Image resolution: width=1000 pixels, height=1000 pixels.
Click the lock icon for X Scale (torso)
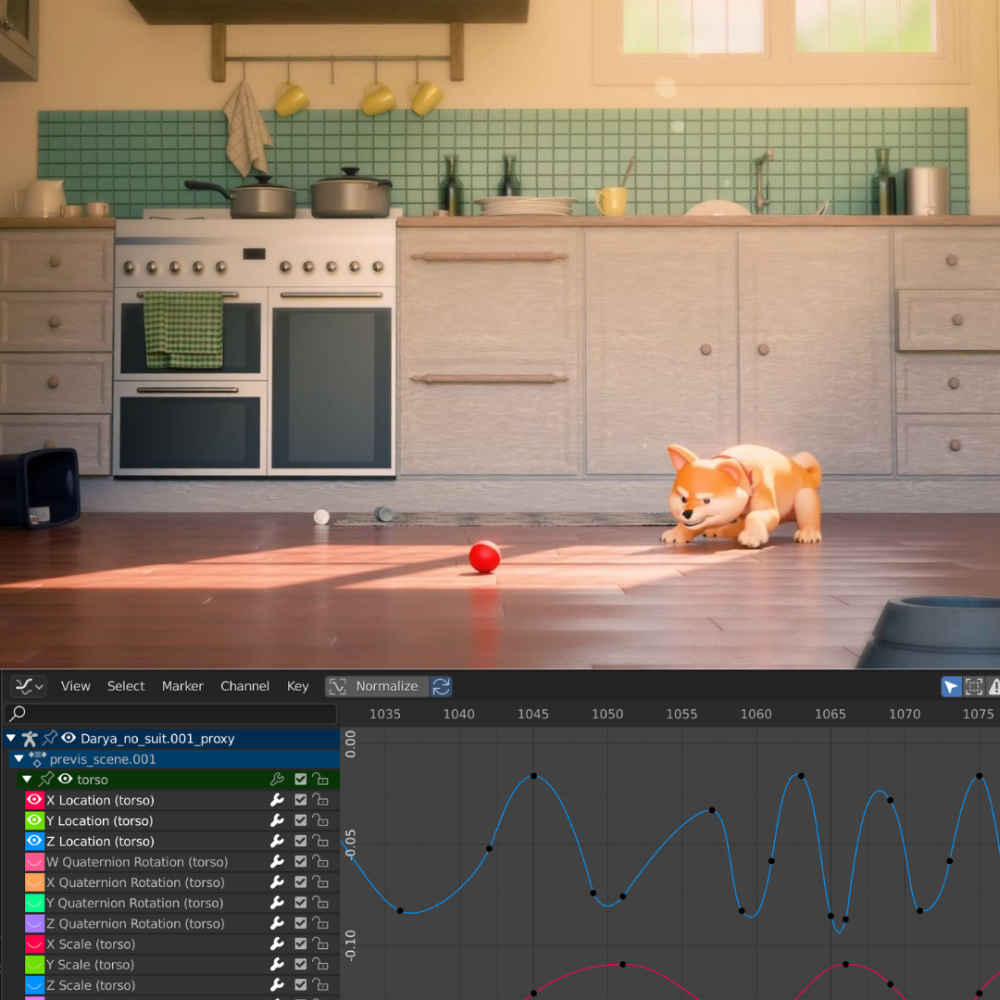point(320,943)
